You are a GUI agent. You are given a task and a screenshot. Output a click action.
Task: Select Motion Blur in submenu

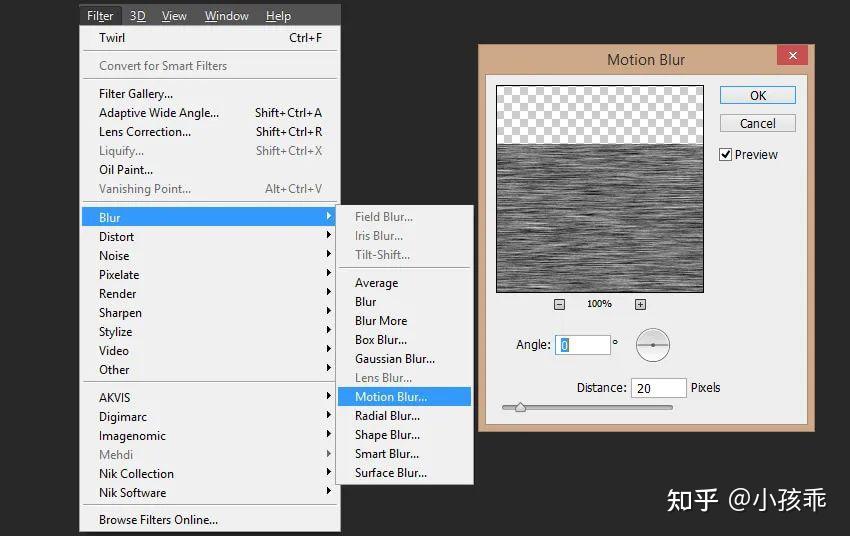[x=404, y=397]
